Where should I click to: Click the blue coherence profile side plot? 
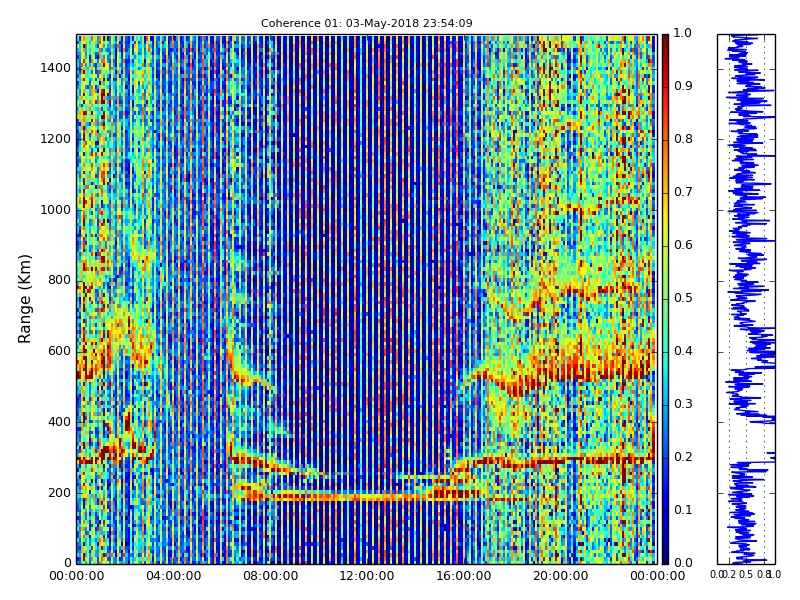(745, 300)
